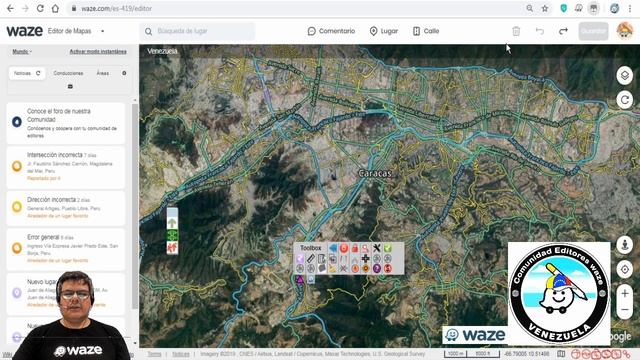
Task: Open the Intersección incorrecta report
Action: point(66,167)
